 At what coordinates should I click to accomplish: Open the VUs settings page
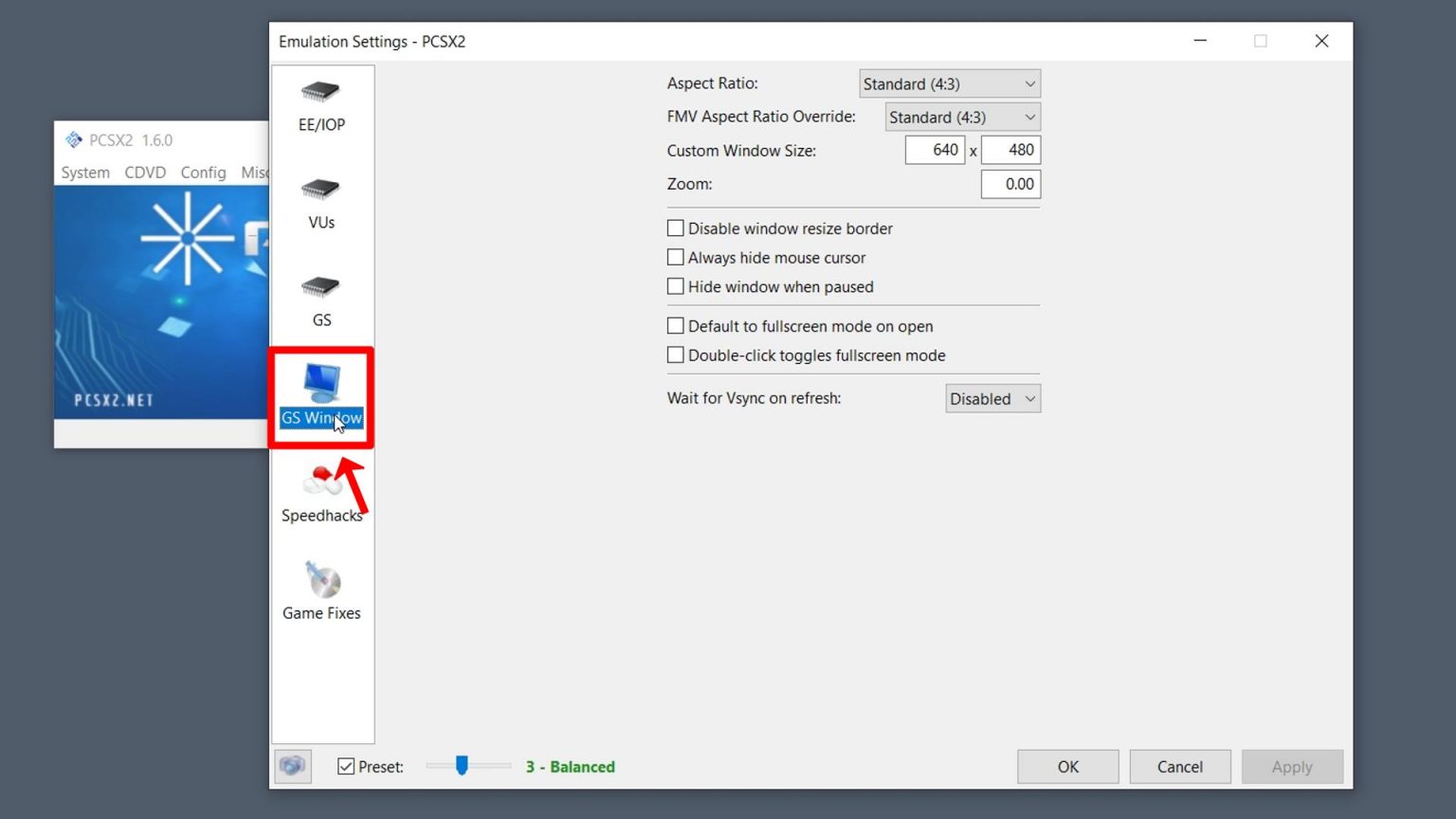pos(321,203)
